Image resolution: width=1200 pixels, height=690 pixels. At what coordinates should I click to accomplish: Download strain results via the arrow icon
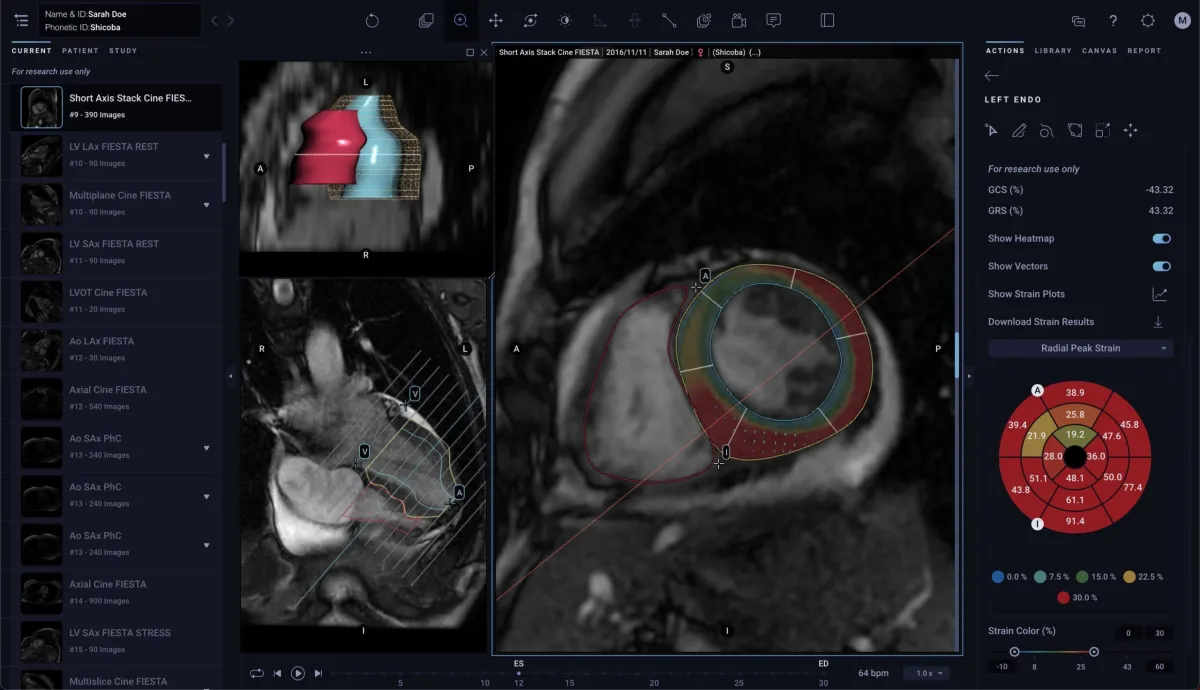coord(1159,322)
